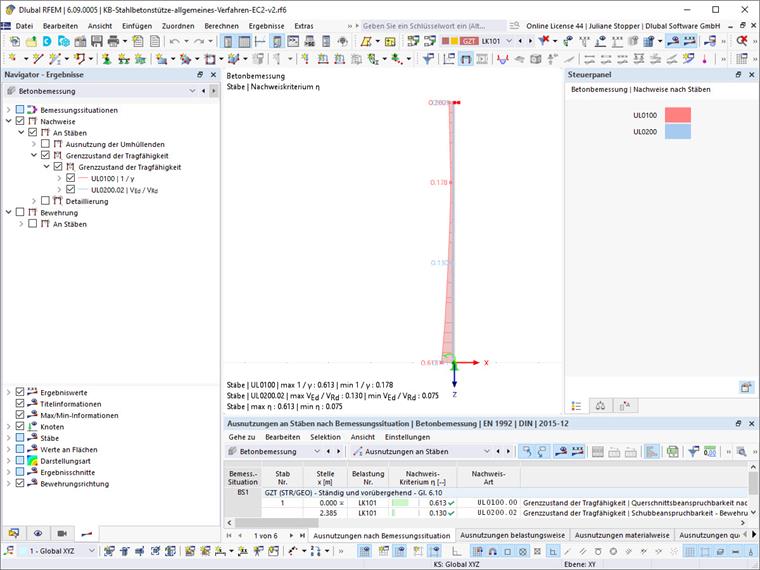Enable the Detaillierung checkbox
Screen dimensions: 760x570
pyautogui.click(x=45, y=201)
